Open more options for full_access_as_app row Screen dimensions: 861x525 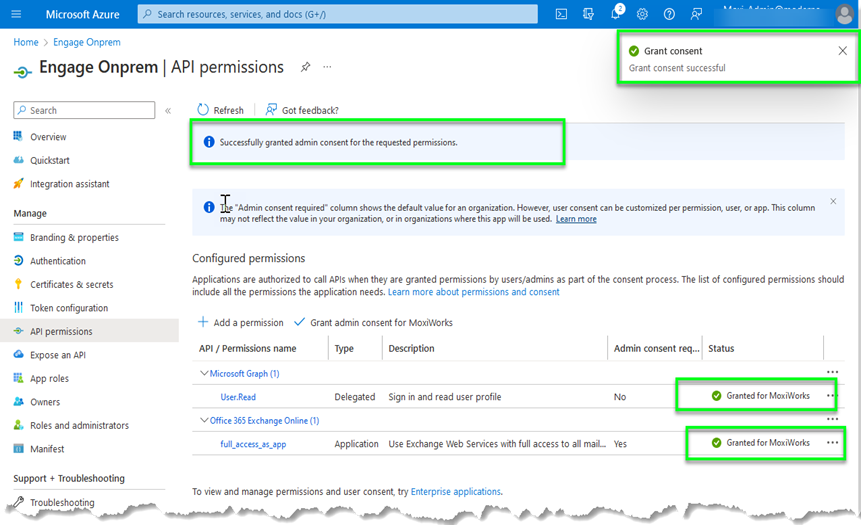click(832, 443)
